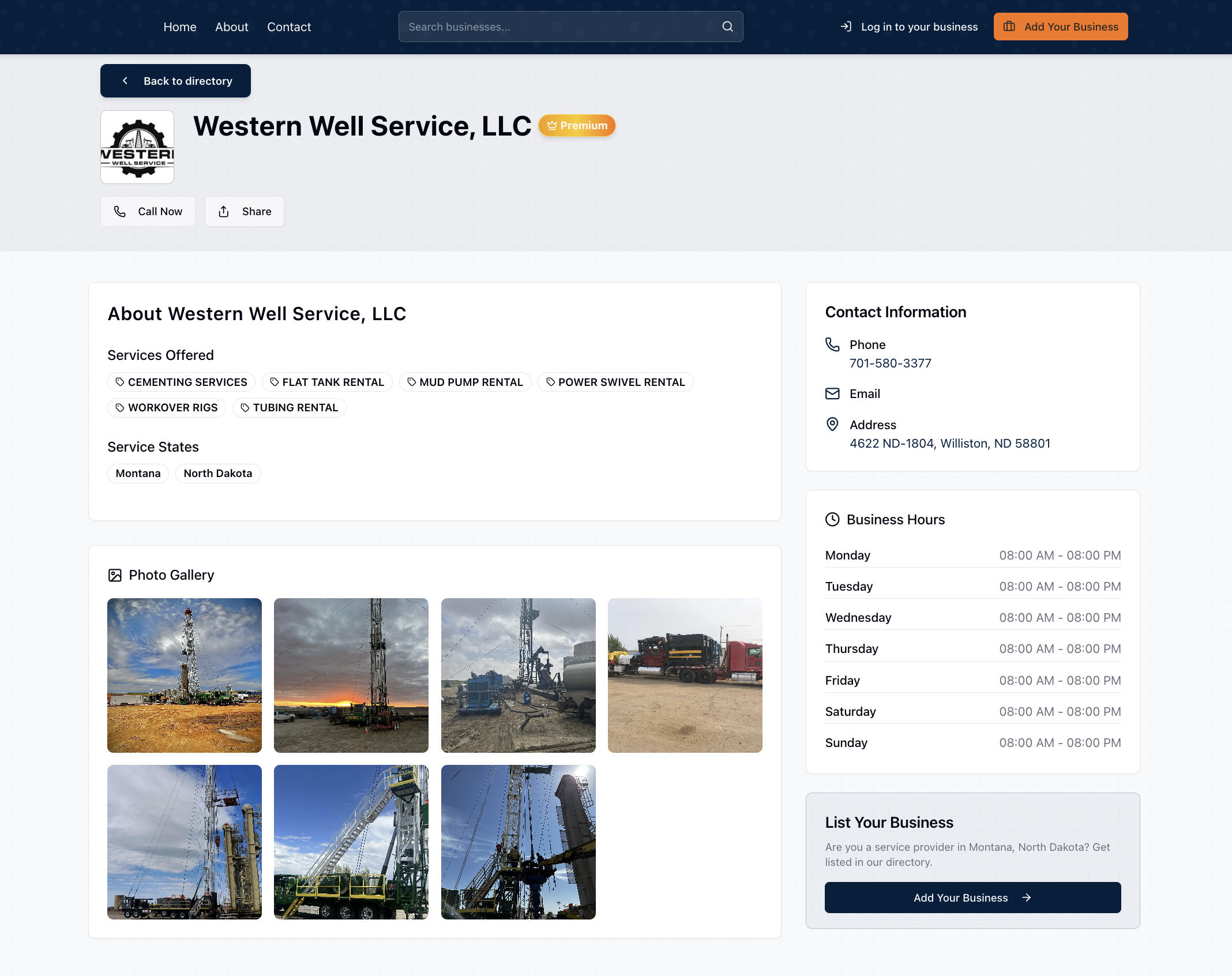Select the About tab in navigation
The width and height of the screenshot is (1232, 976).
point(231,27)
